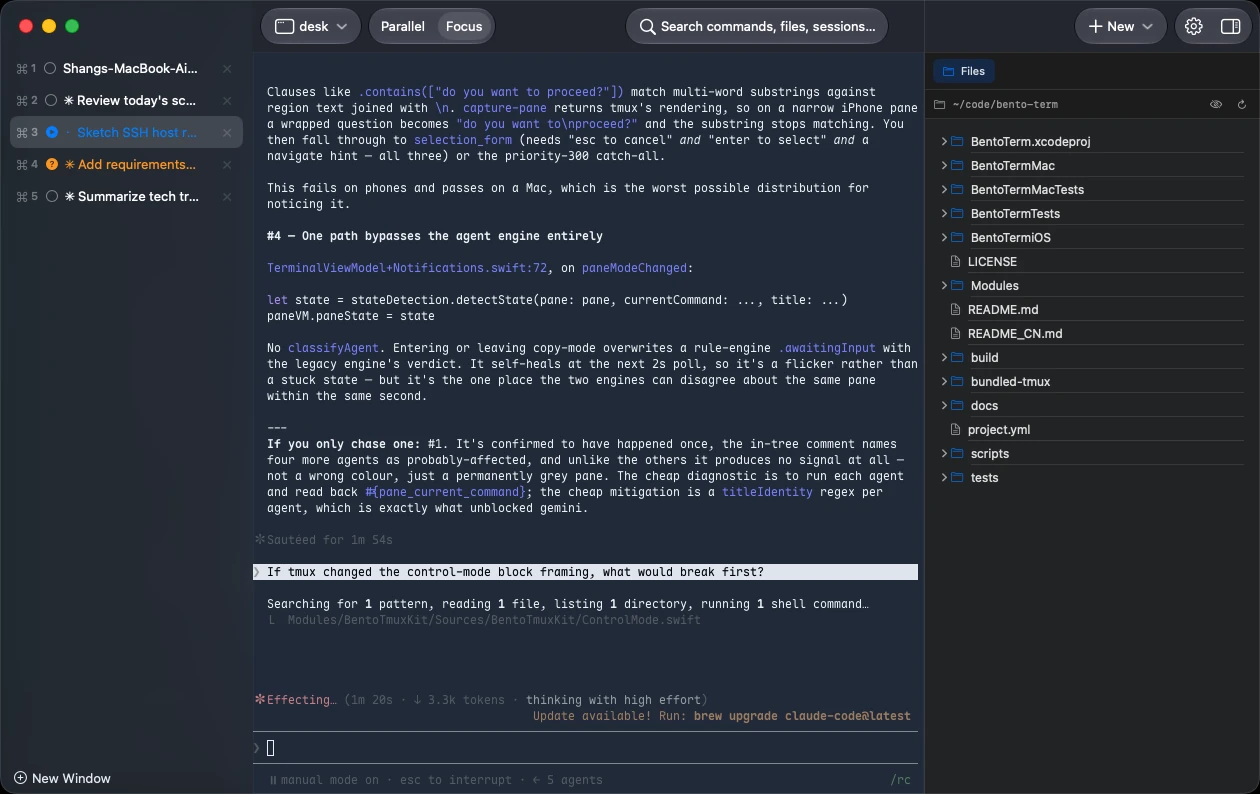Click the README_CN.md file icon

(955, 333)
